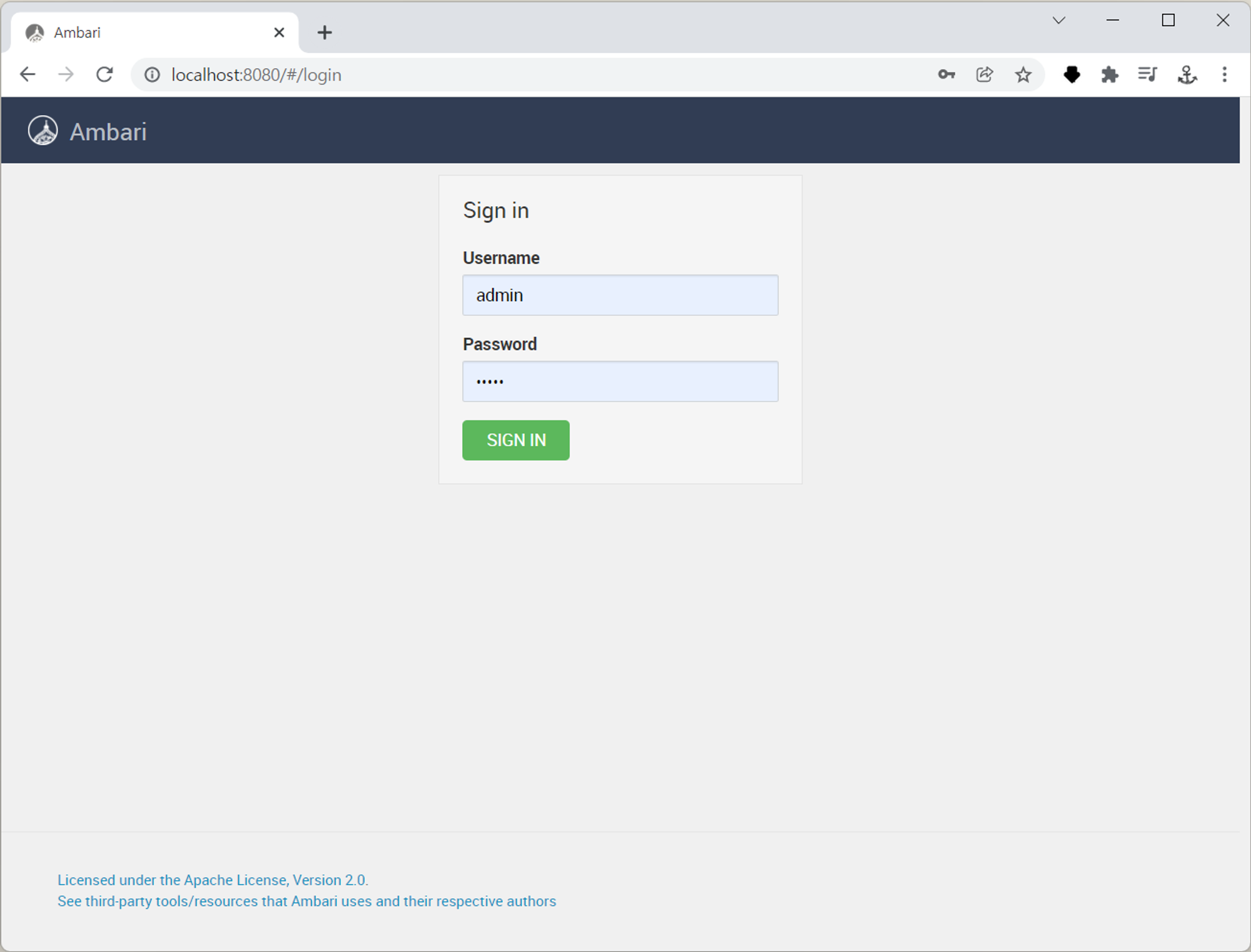The height and width of the screenshot is (952, 1251).
Task: Click the Username label
Action: coord(501,258)
